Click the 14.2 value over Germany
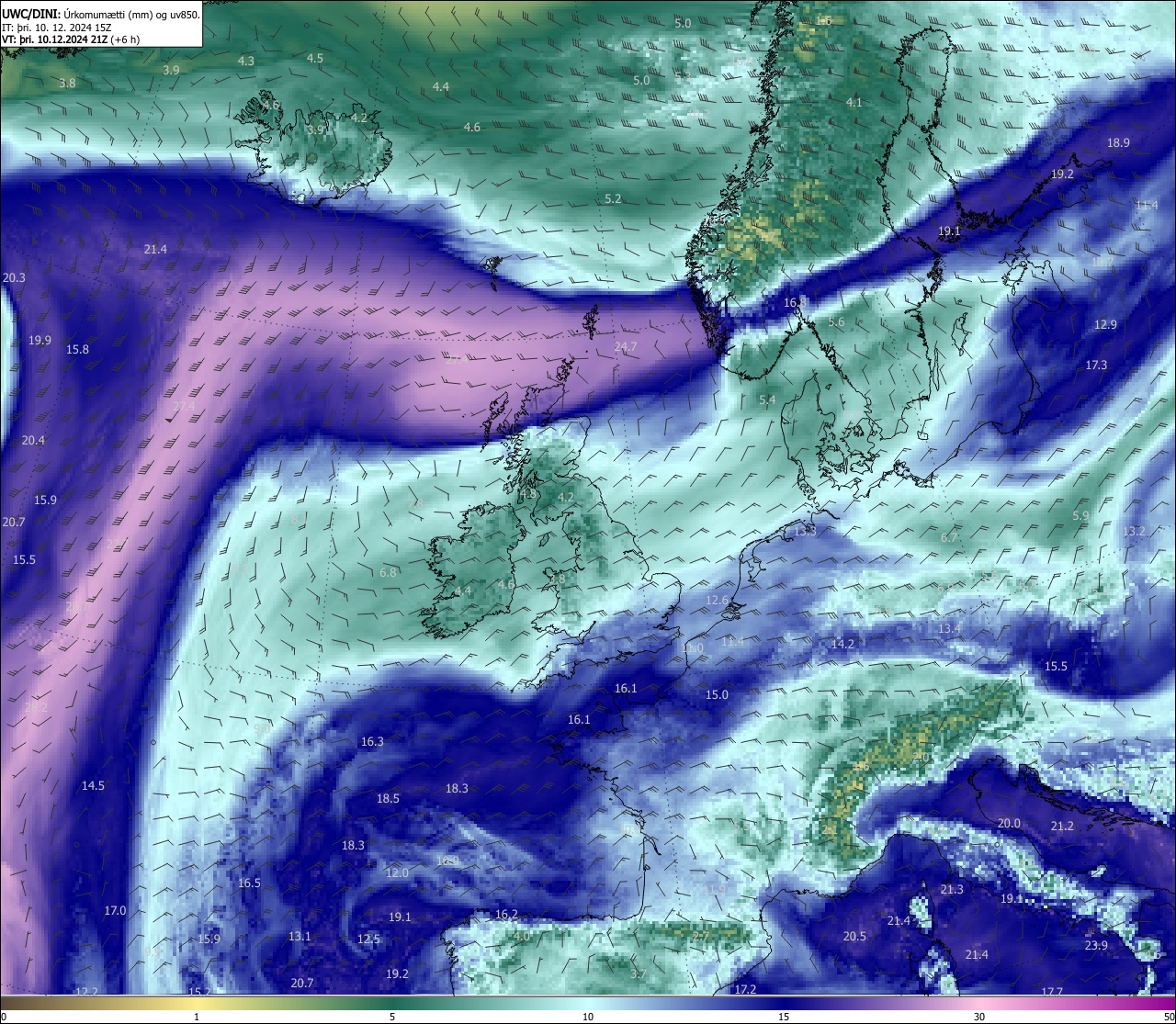The width and height of the screenshot is (1176, 1024). [x=842, y=645]
